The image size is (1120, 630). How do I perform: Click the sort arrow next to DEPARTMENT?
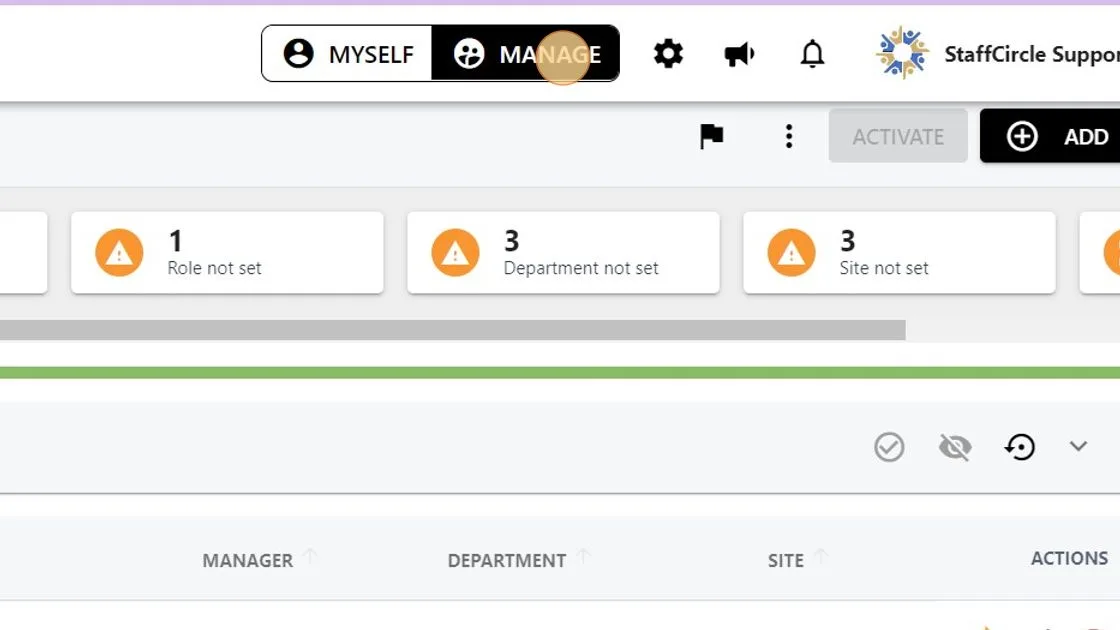point(584,556)
